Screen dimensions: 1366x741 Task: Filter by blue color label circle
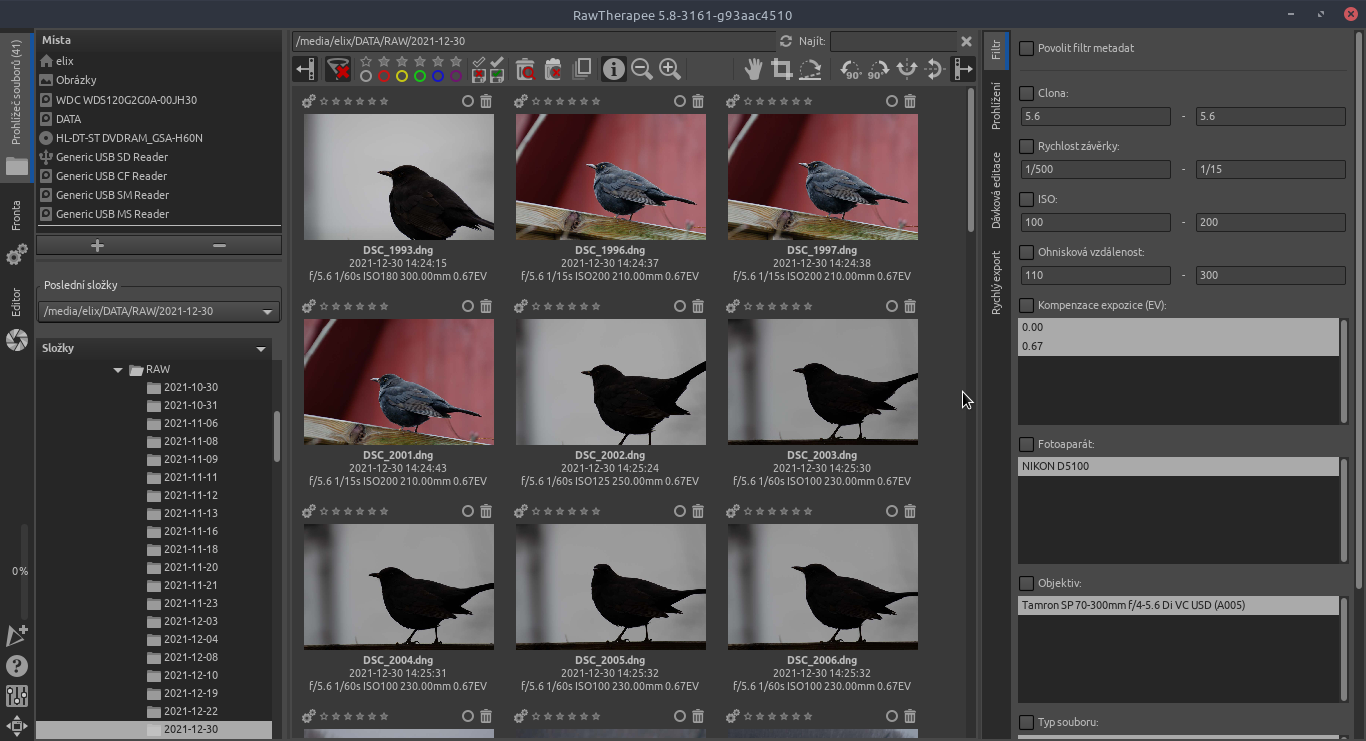[x=438, y=76]
